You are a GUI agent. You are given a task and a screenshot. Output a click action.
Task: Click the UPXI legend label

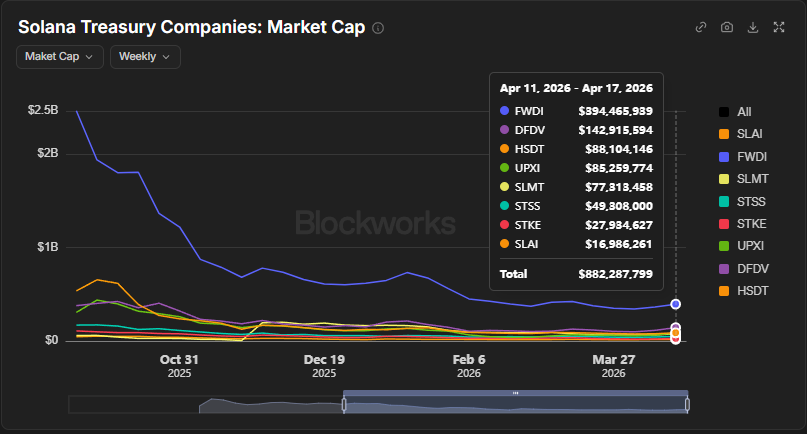point(752,244)
